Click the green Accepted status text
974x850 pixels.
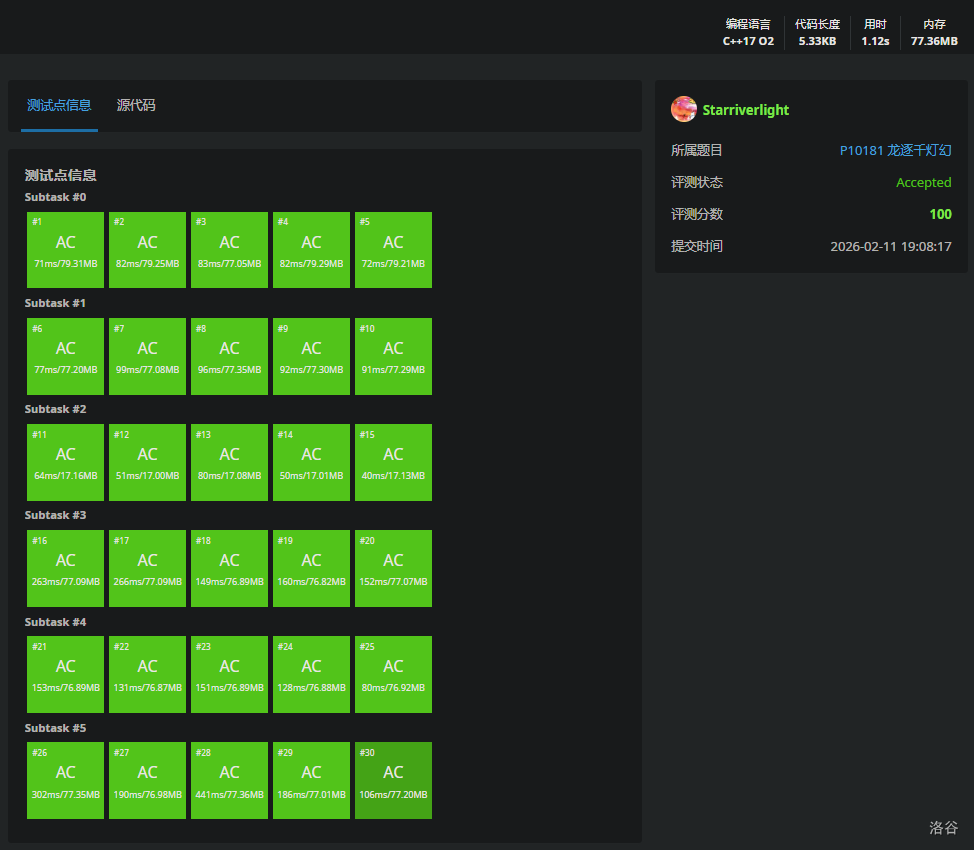click(x=923, y=183)
